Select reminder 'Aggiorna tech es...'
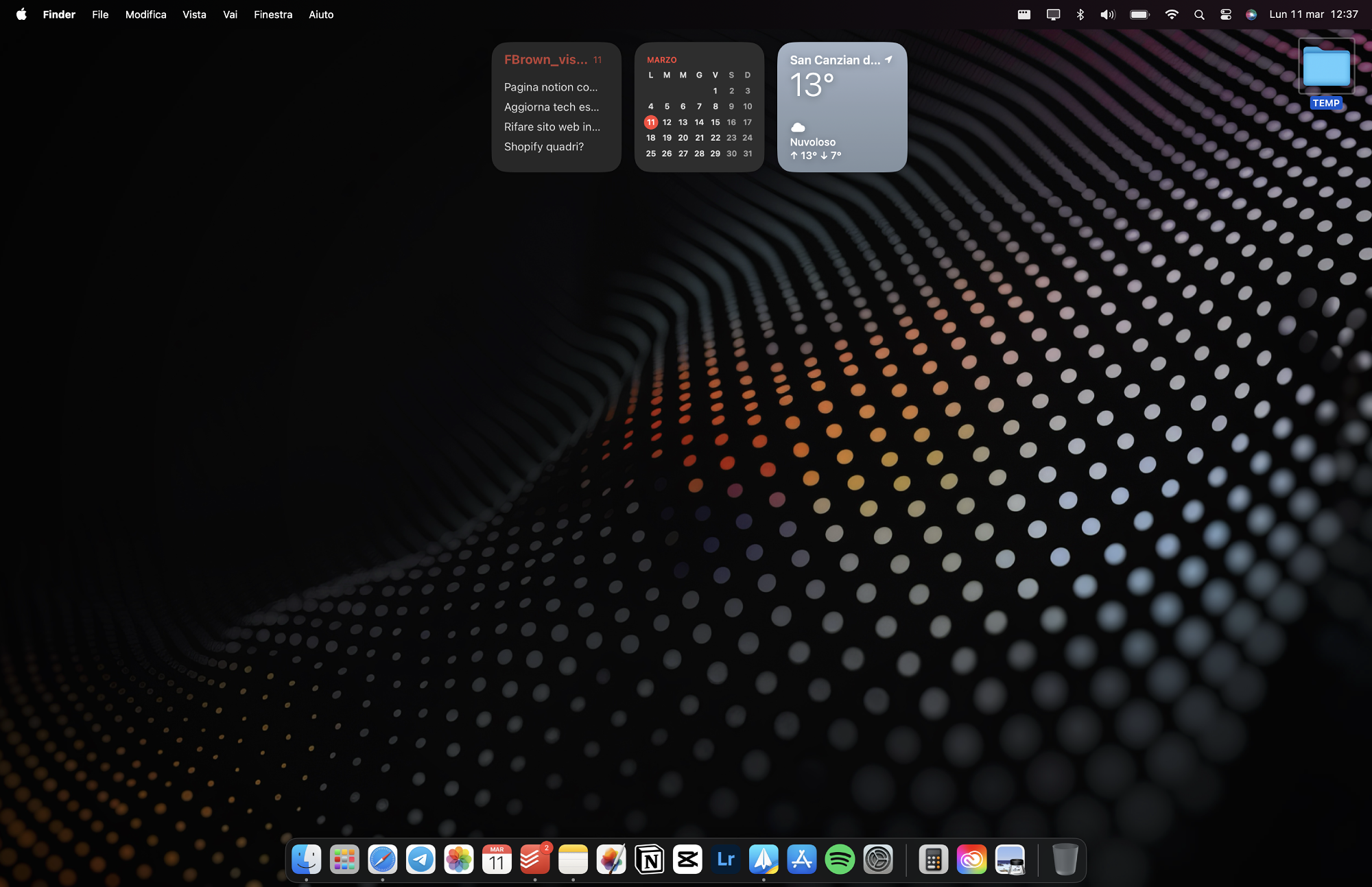 (552, 107)
